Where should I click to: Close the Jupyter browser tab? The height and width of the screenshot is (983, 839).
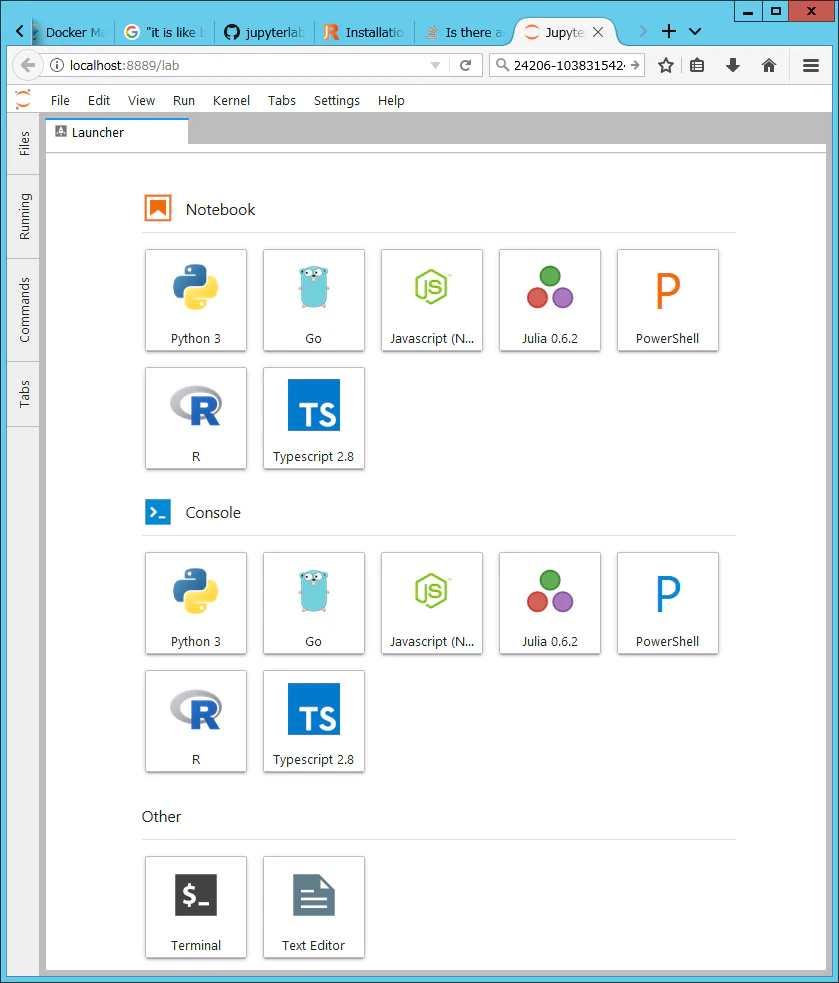(x=598, y=32)
